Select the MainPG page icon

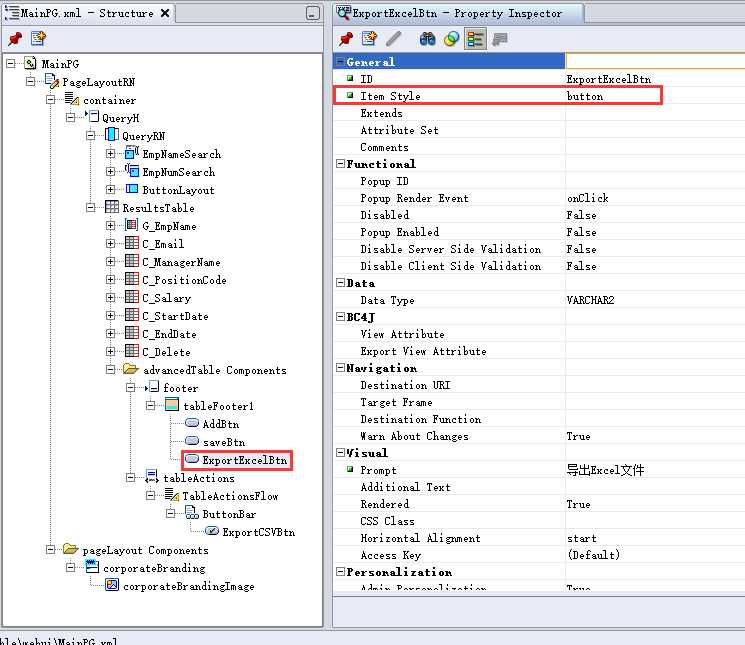pyautogui.click(x=30, y=63)
